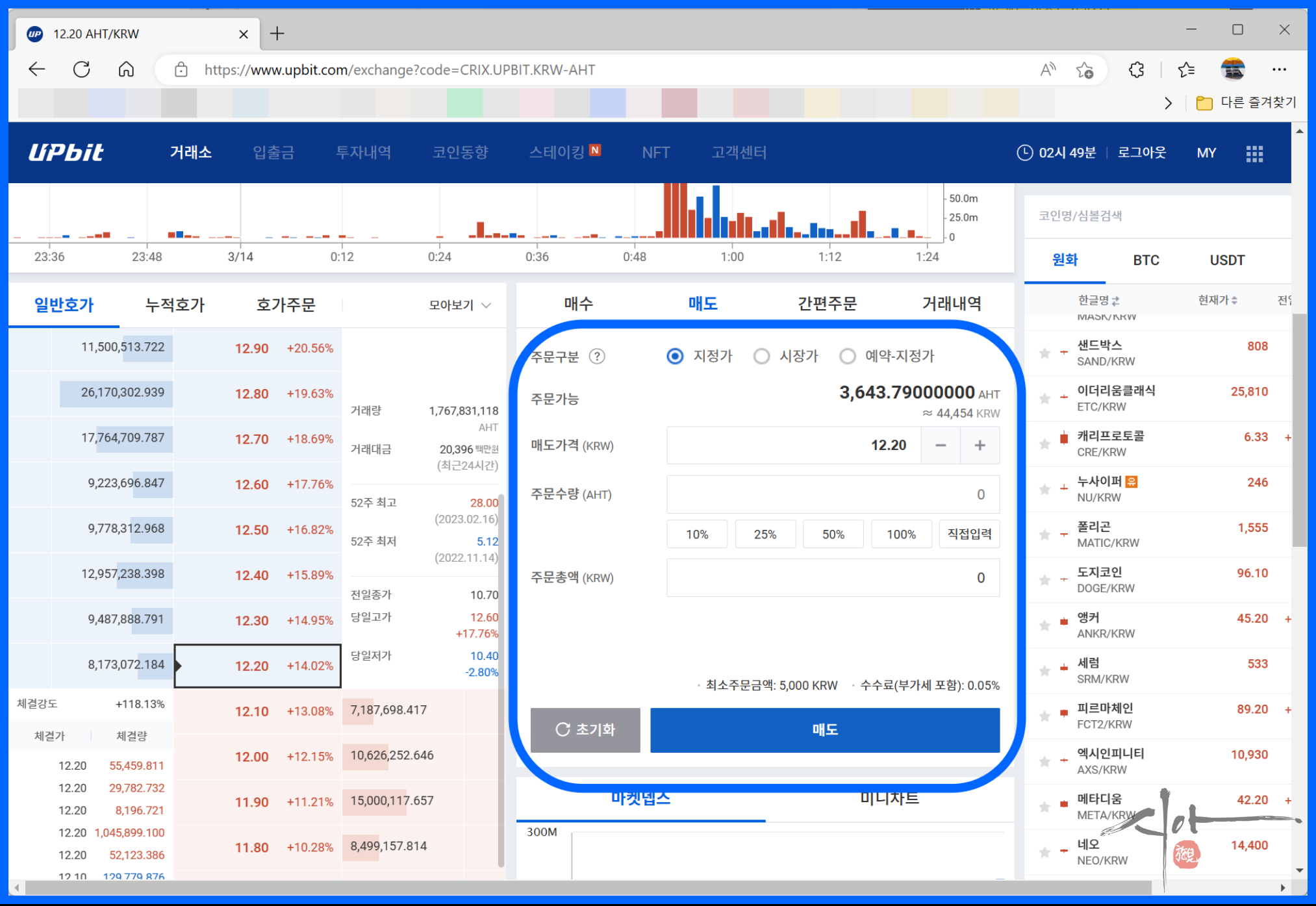
Task: Sort by 현재가 column arrow
Action: pos(1234,300)
